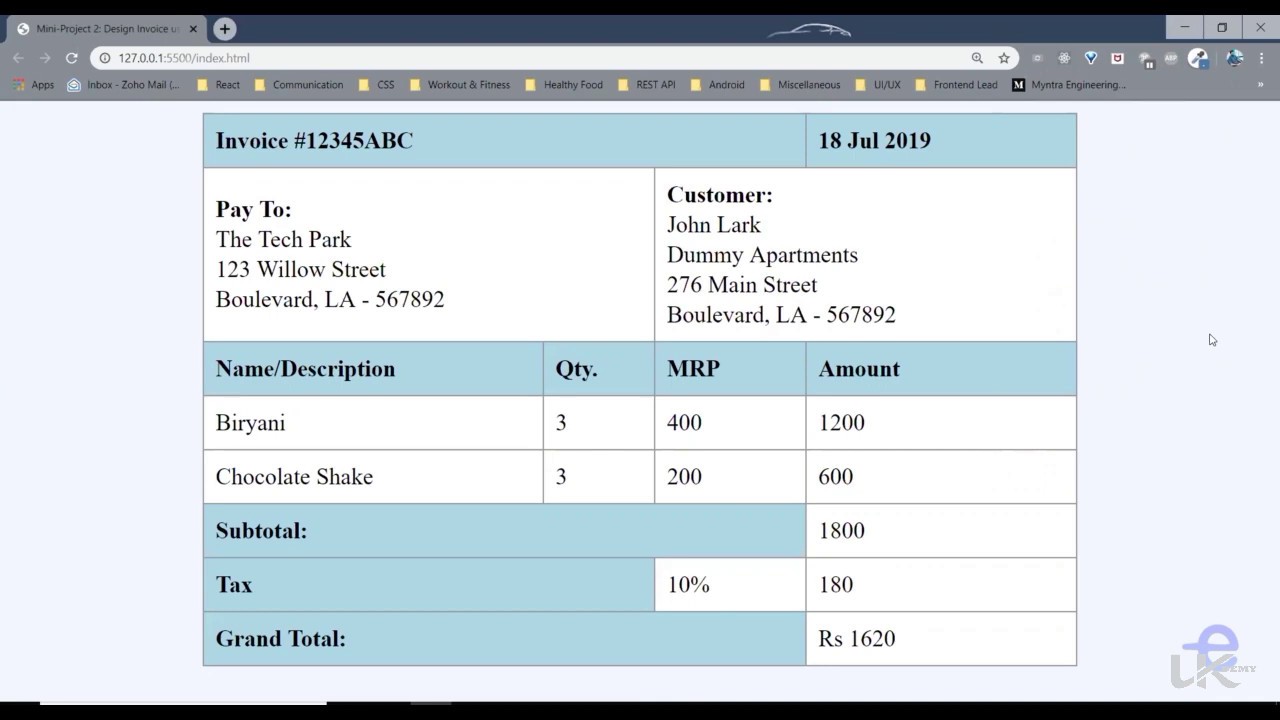The image size is (1280, 720).
Task: Click the Invoice #12345ABC heading
Action: tap(314, 141)
